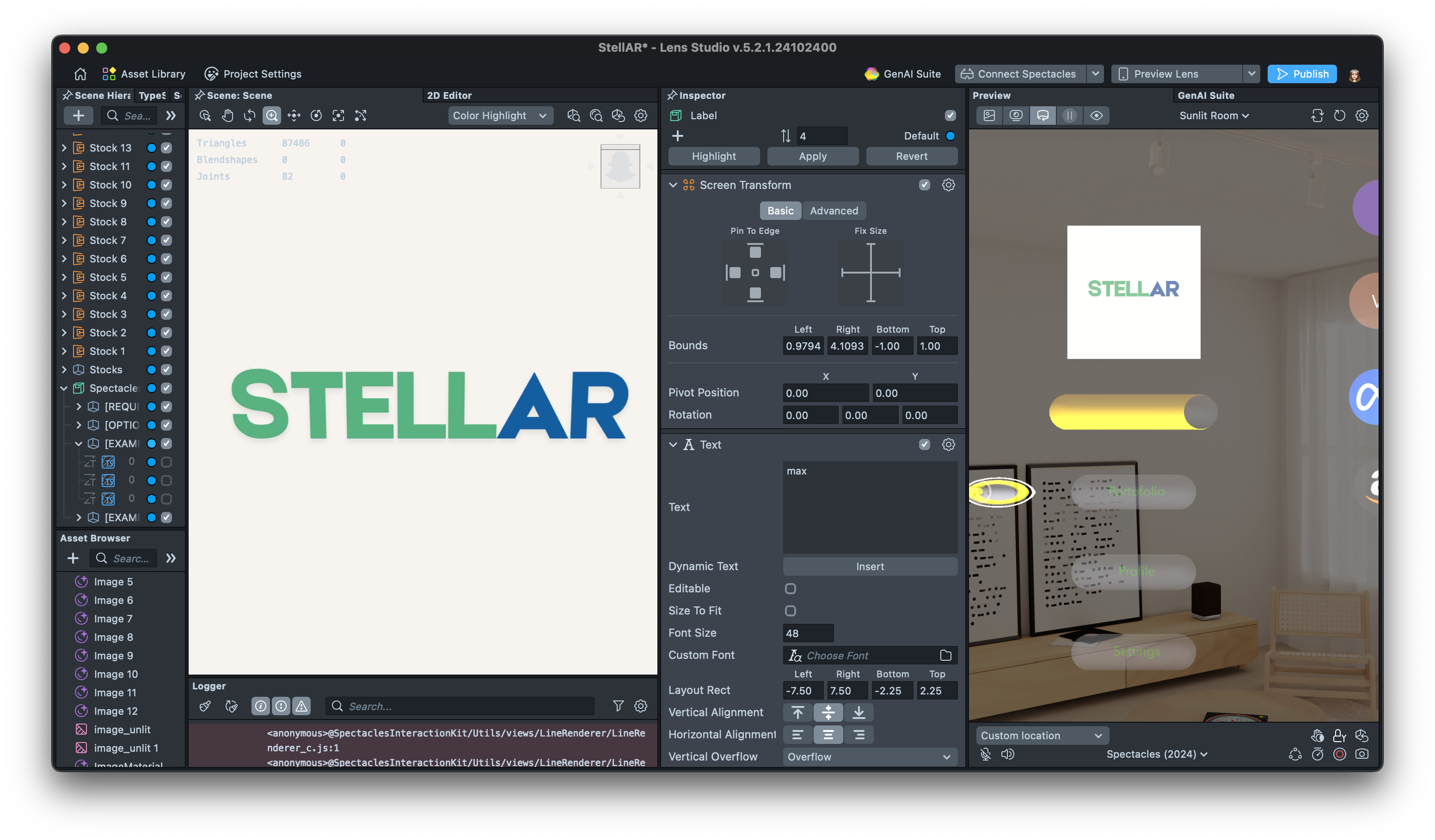Image resolution: width=1435 pixels, height=840 pixels.
Task: Open the Color Highlight dropdown
Action: point(499,116)
